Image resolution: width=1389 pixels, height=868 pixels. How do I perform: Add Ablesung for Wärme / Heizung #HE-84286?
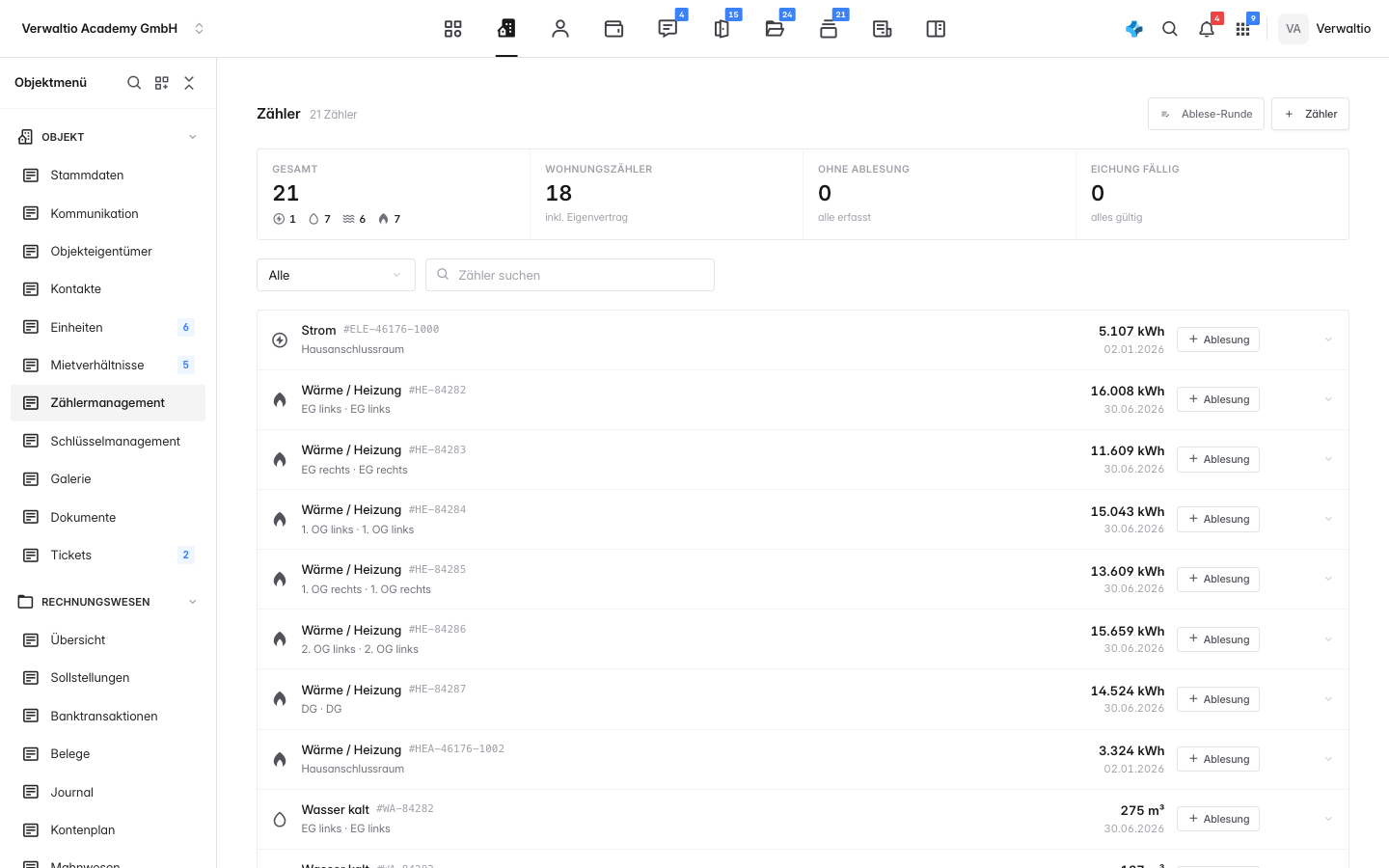(x=1218, y=639)
